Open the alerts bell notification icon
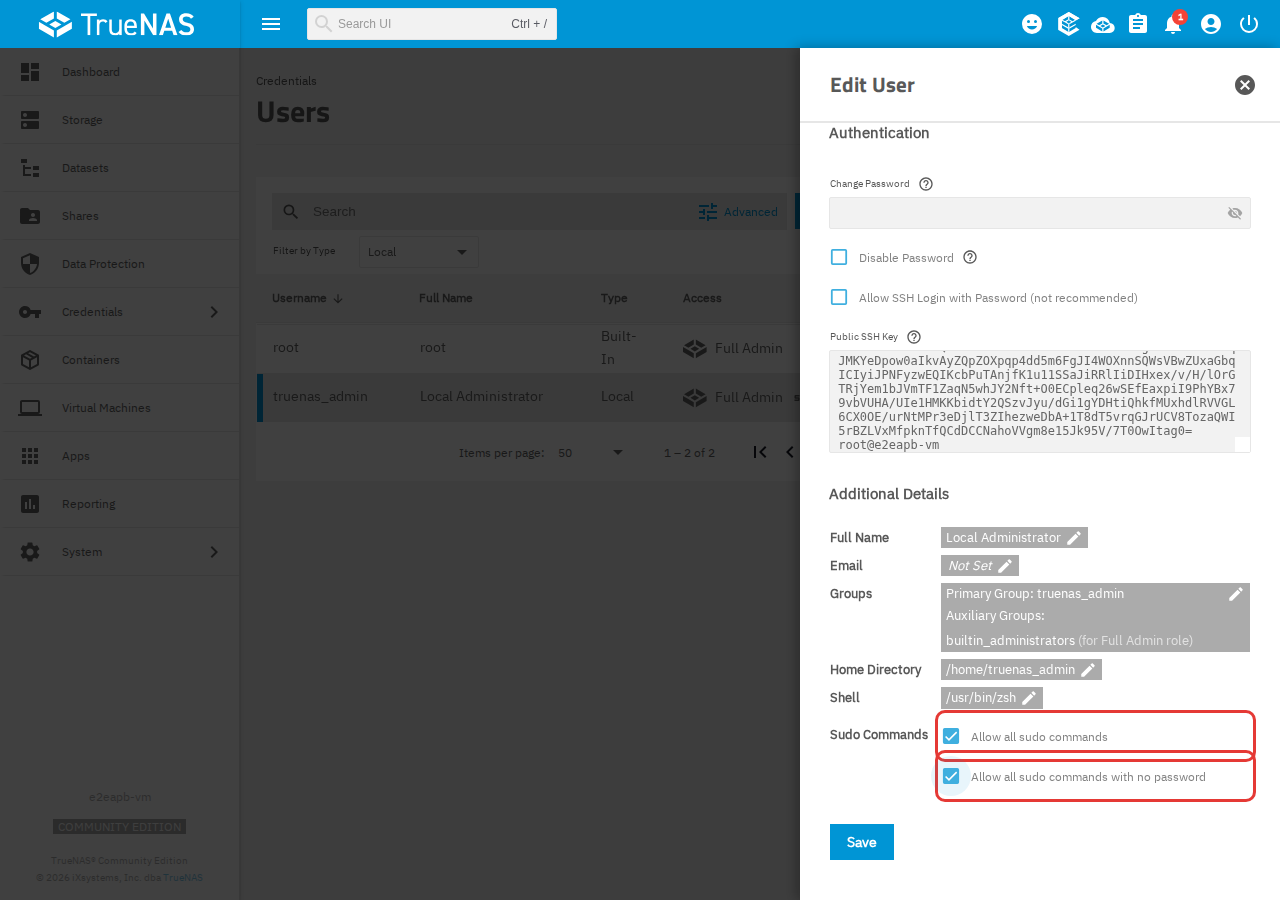 1173,24
